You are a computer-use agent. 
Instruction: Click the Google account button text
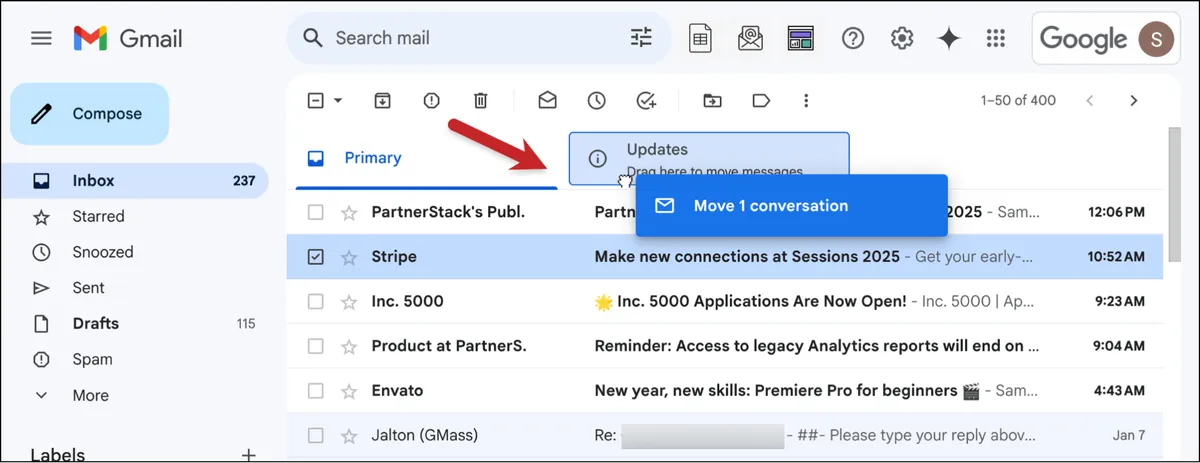point(1083,39)
